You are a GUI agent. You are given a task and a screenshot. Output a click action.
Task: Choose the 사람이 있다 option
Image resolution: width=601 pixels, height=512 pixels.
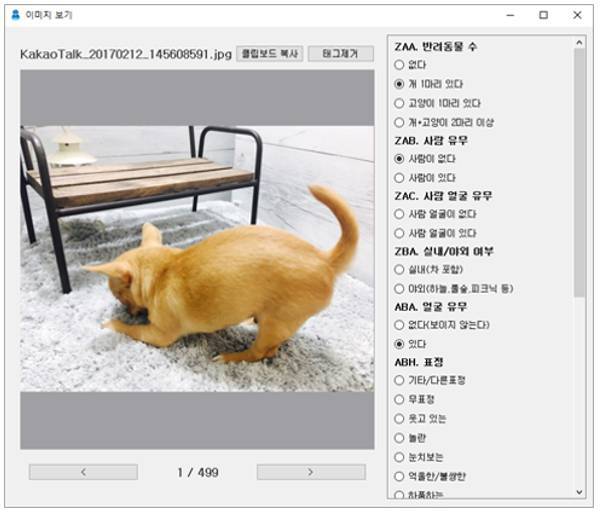[425, 178]
